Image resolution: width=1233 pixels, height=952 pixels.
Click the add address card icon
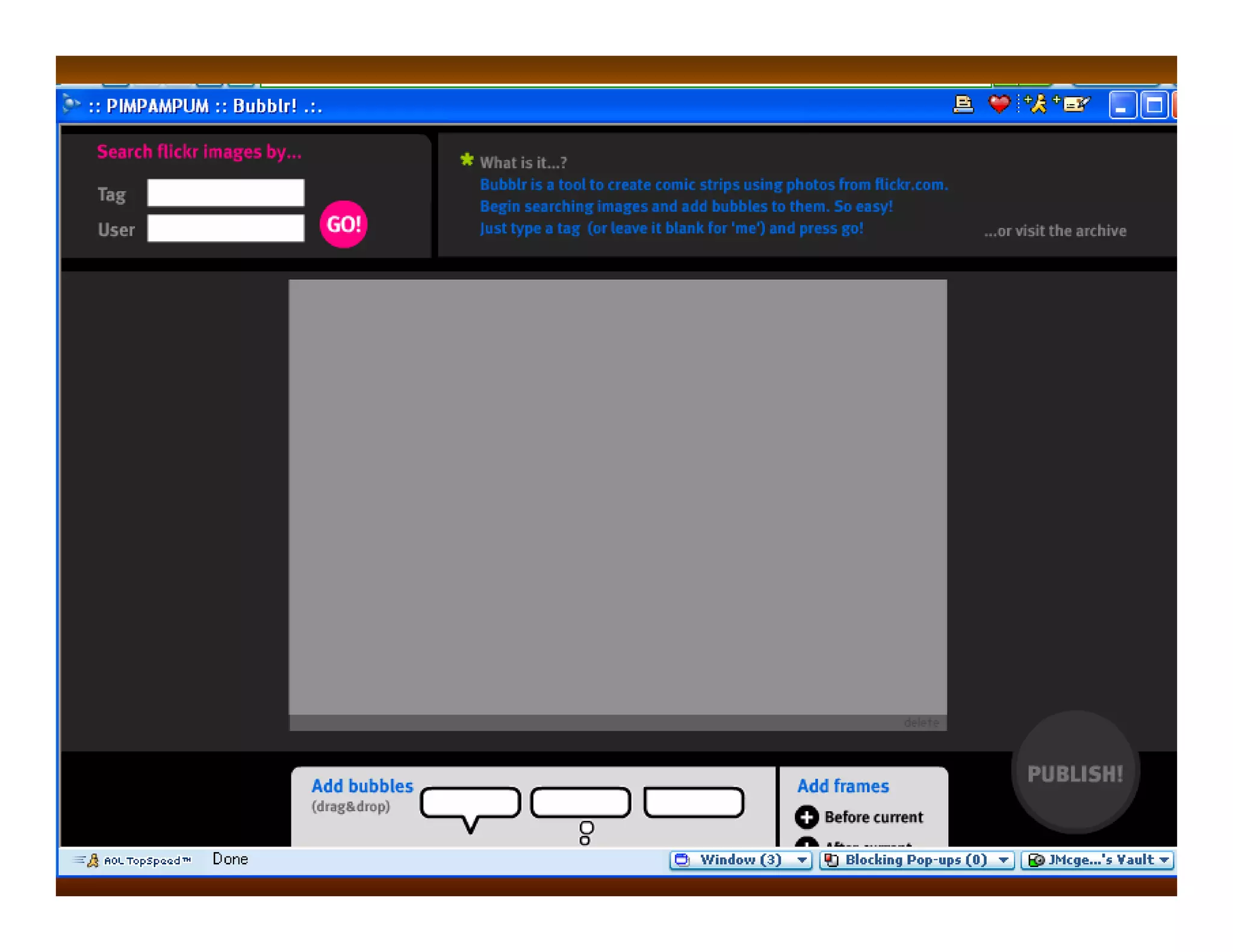point(1073,105)
